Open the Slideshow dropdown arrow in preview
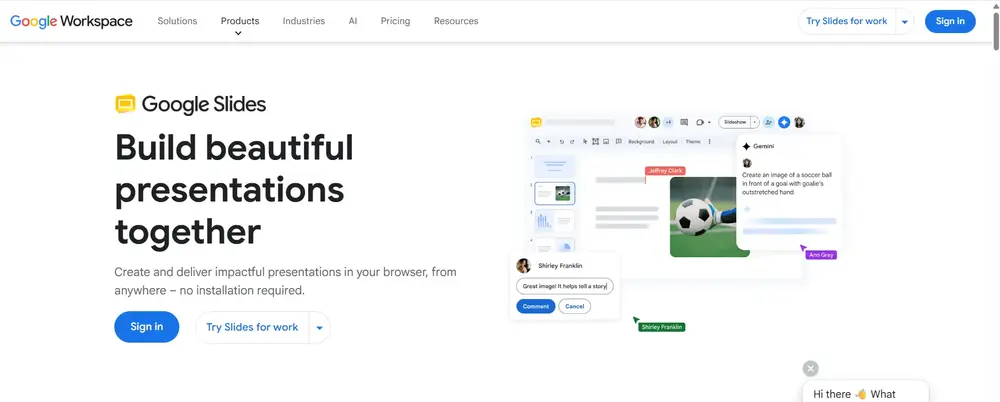Screen dimensions: 1000x402 [755, 123]
